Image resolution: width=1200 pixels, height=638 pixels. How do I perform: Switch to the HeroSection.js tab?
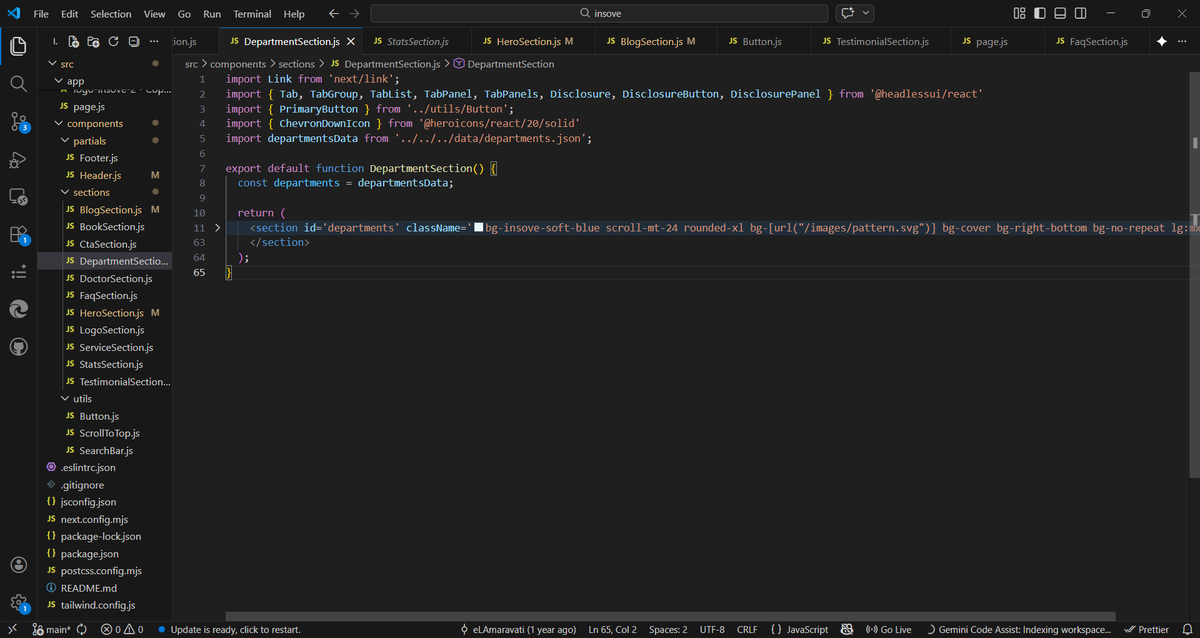click(x=528, y=42)
